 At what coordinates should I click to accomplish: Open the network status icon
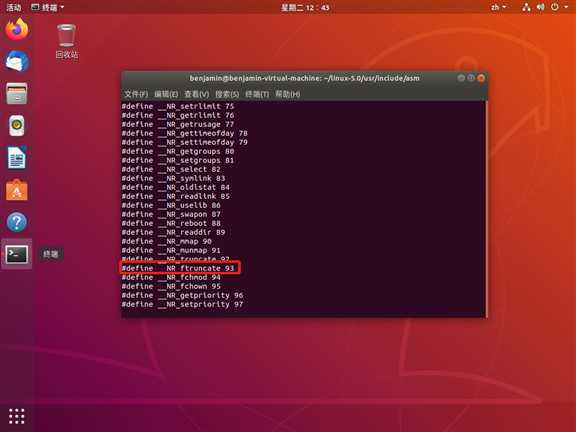(x=526, y=7)
